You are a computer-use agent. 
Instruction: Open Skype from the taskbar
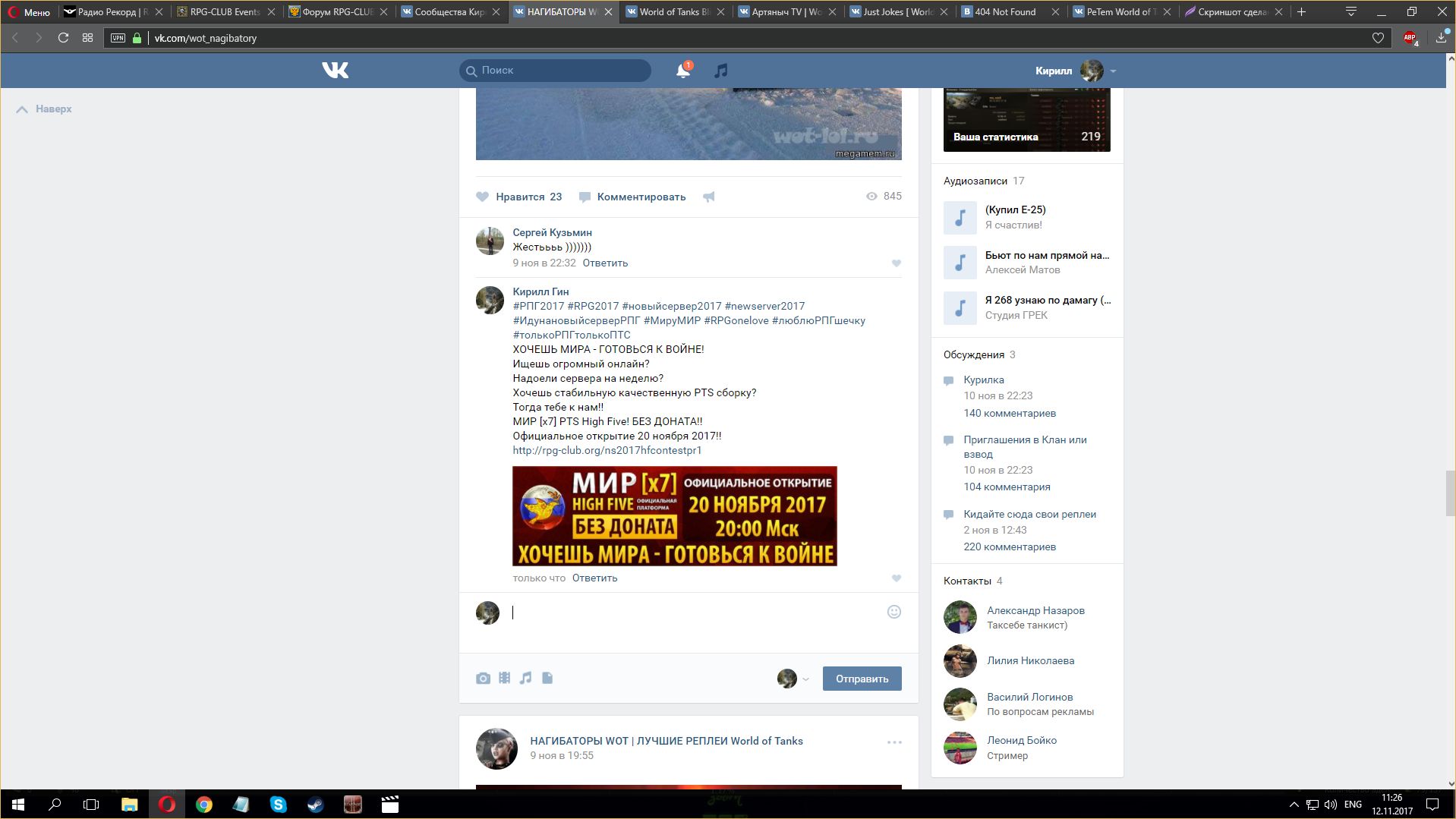tap(278, 805)
